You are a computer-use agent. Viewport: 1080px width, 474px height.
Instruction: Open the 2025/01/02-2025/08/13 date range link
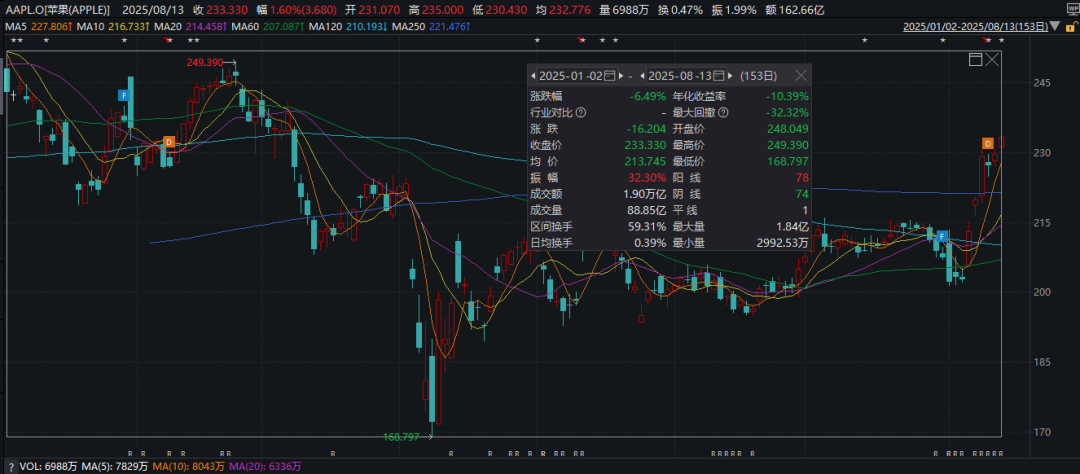click(975, 27)
